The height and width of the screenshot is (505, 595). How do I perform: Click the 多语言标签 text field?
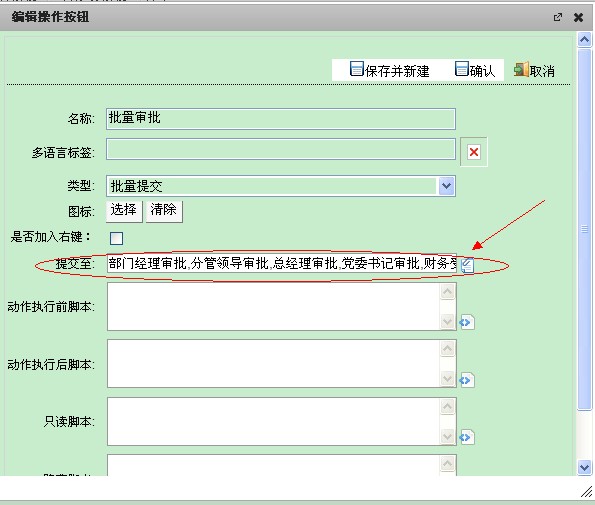281,149
